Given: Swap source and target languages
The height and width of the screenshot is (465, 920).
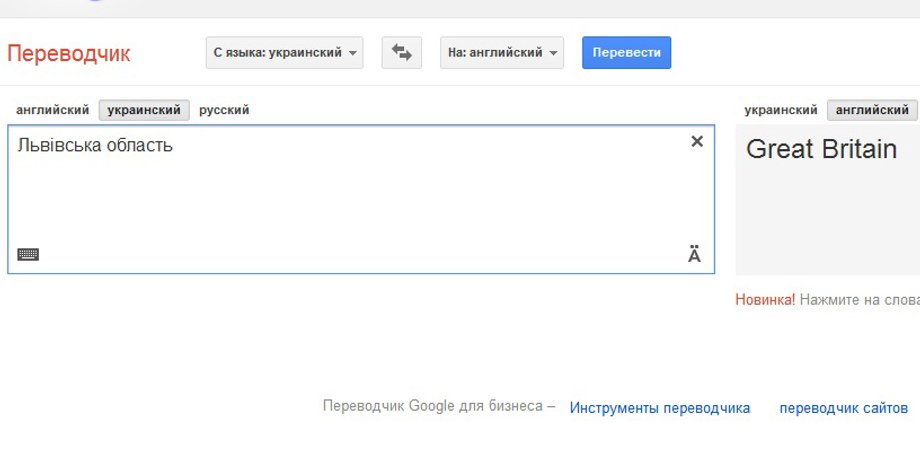Looking at the screenshot, I should pos(402,53).
